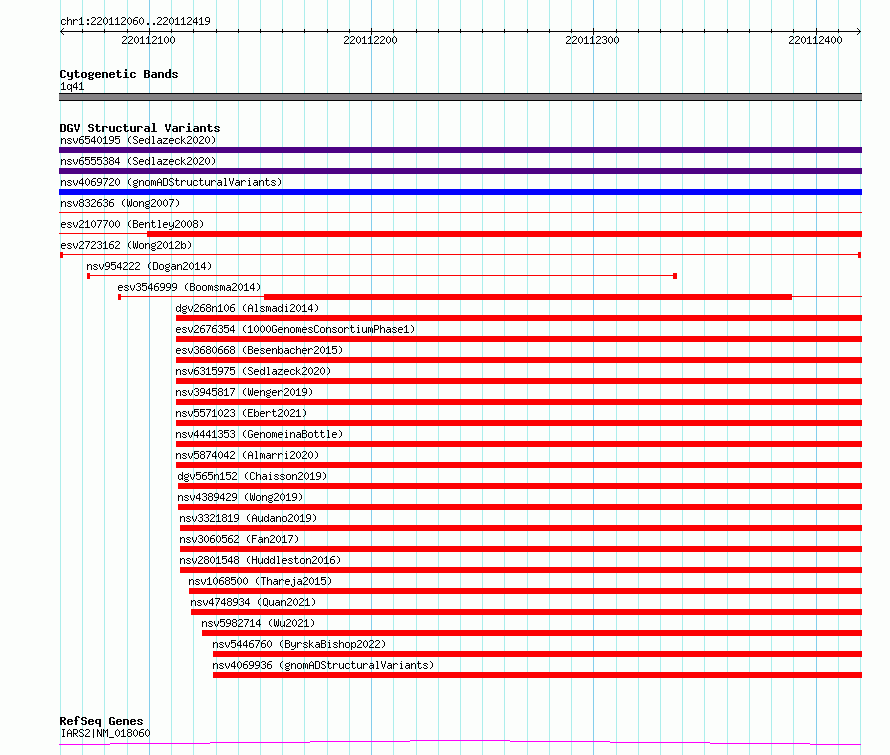Click the blue bar under nsv4069720
The image size is (890, 755).
point(460,192)
